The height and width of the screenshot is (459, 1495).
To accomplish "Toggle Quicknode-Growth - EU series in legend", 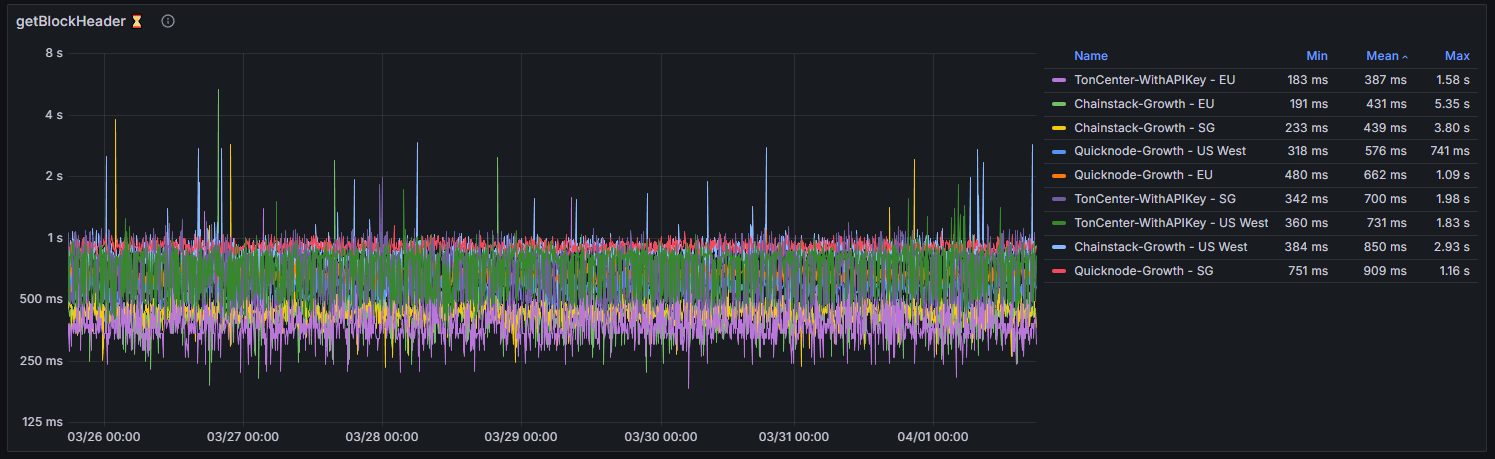I will [x=1143, y=175].
